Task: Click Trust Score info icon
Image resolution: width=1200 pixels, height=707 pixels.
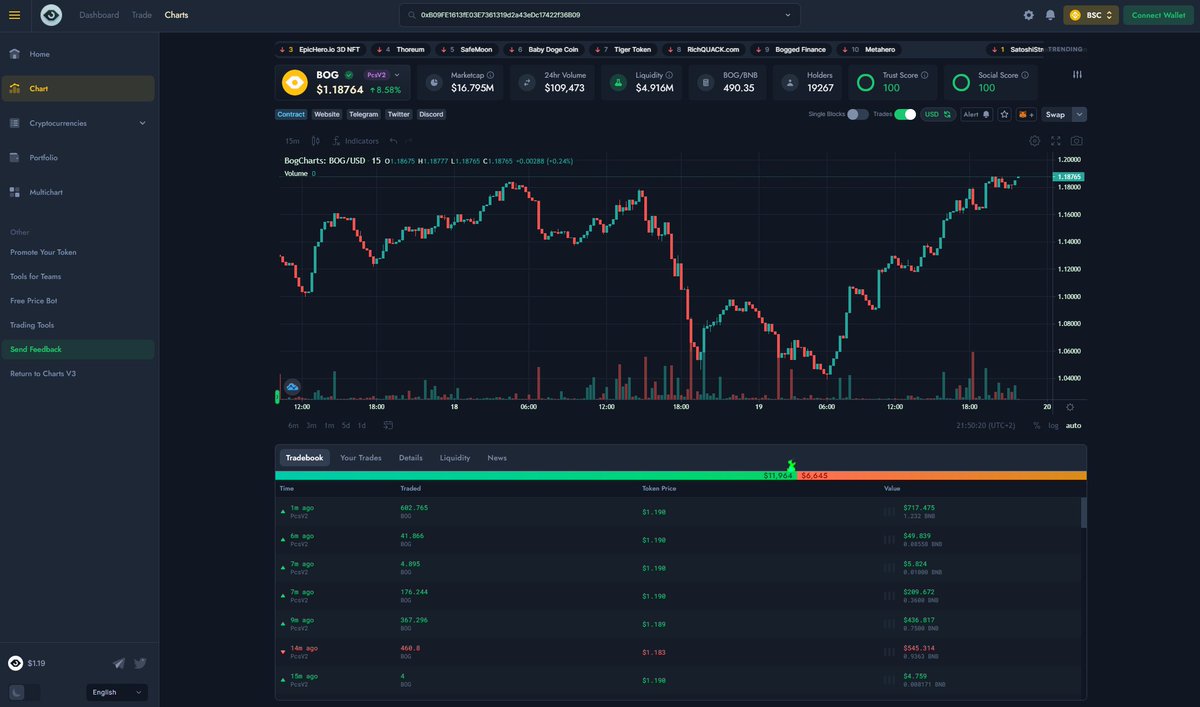Action: [x=925, y=75]
